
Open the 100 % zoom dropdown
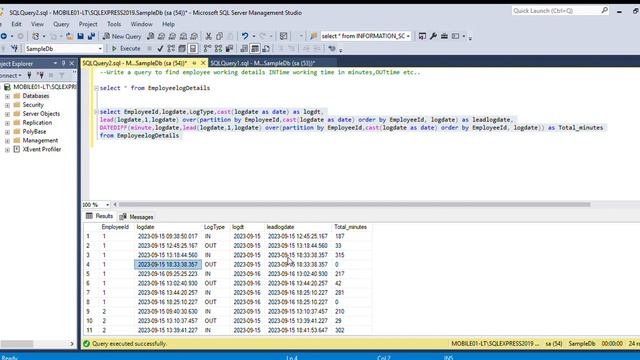point(107,204)
